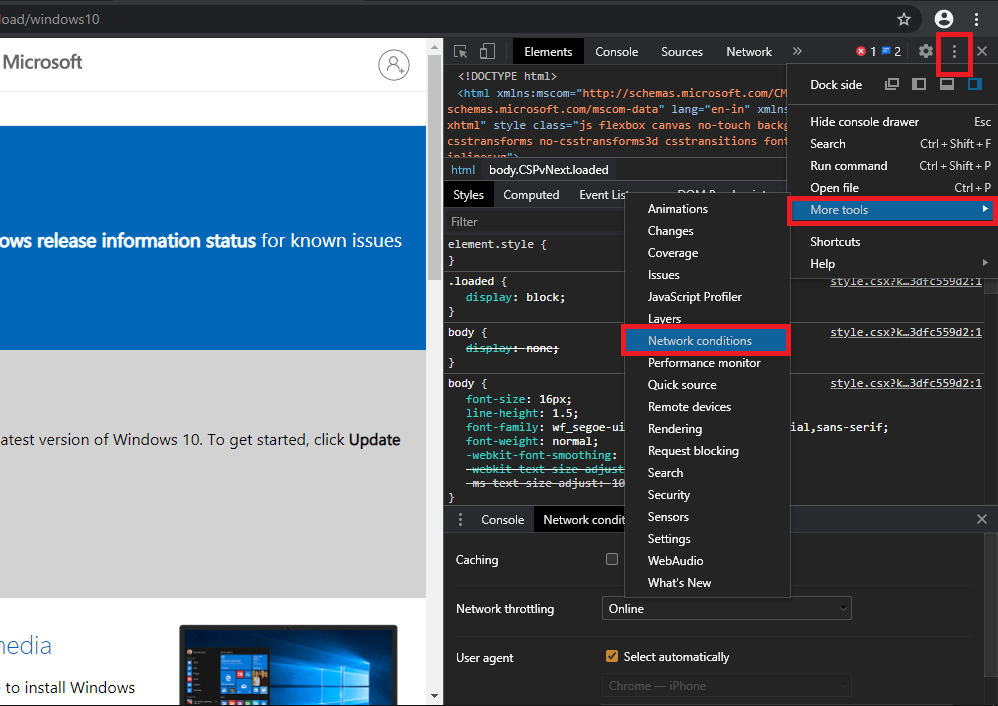
Task: Select the inspect element picker tool
Action: 459,51
